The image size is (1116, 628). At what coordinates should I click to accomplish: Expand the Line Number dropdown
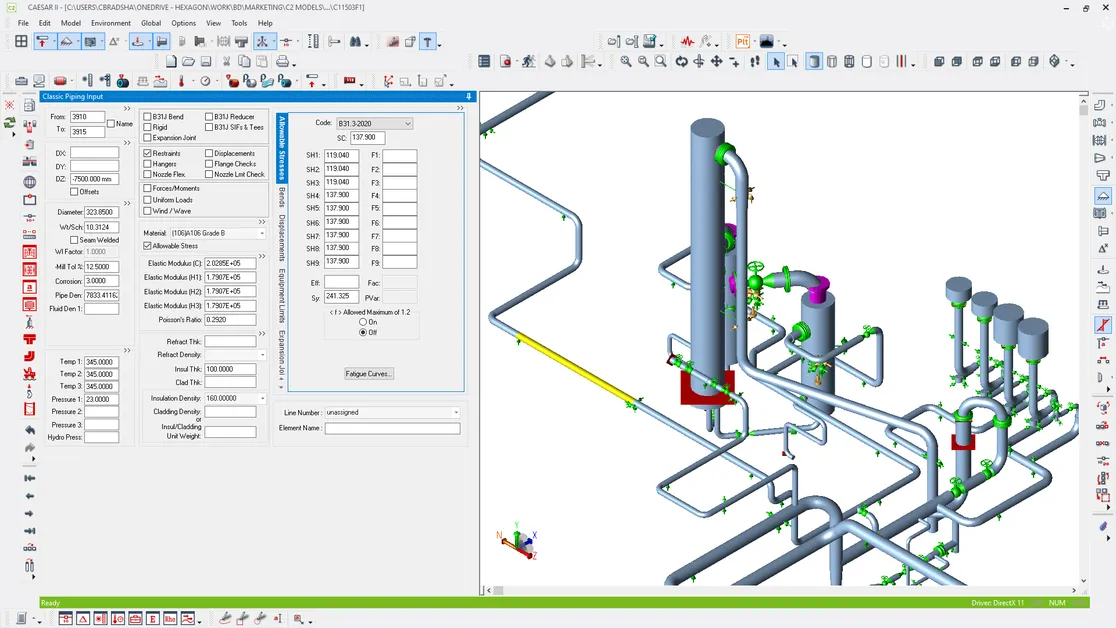coord(456,412)
